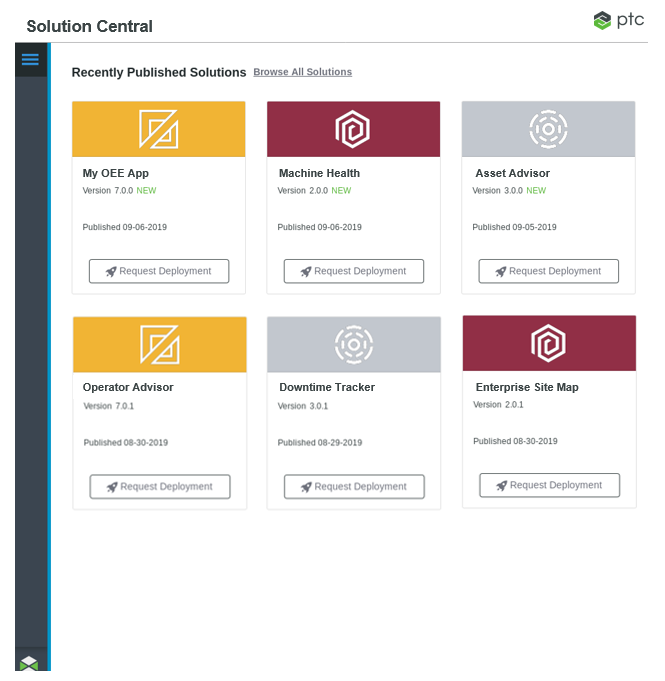Click Version 3.0.1 on Downtime Tracker
The height and width of the screenshot is (681, 665).
point(303,406)
